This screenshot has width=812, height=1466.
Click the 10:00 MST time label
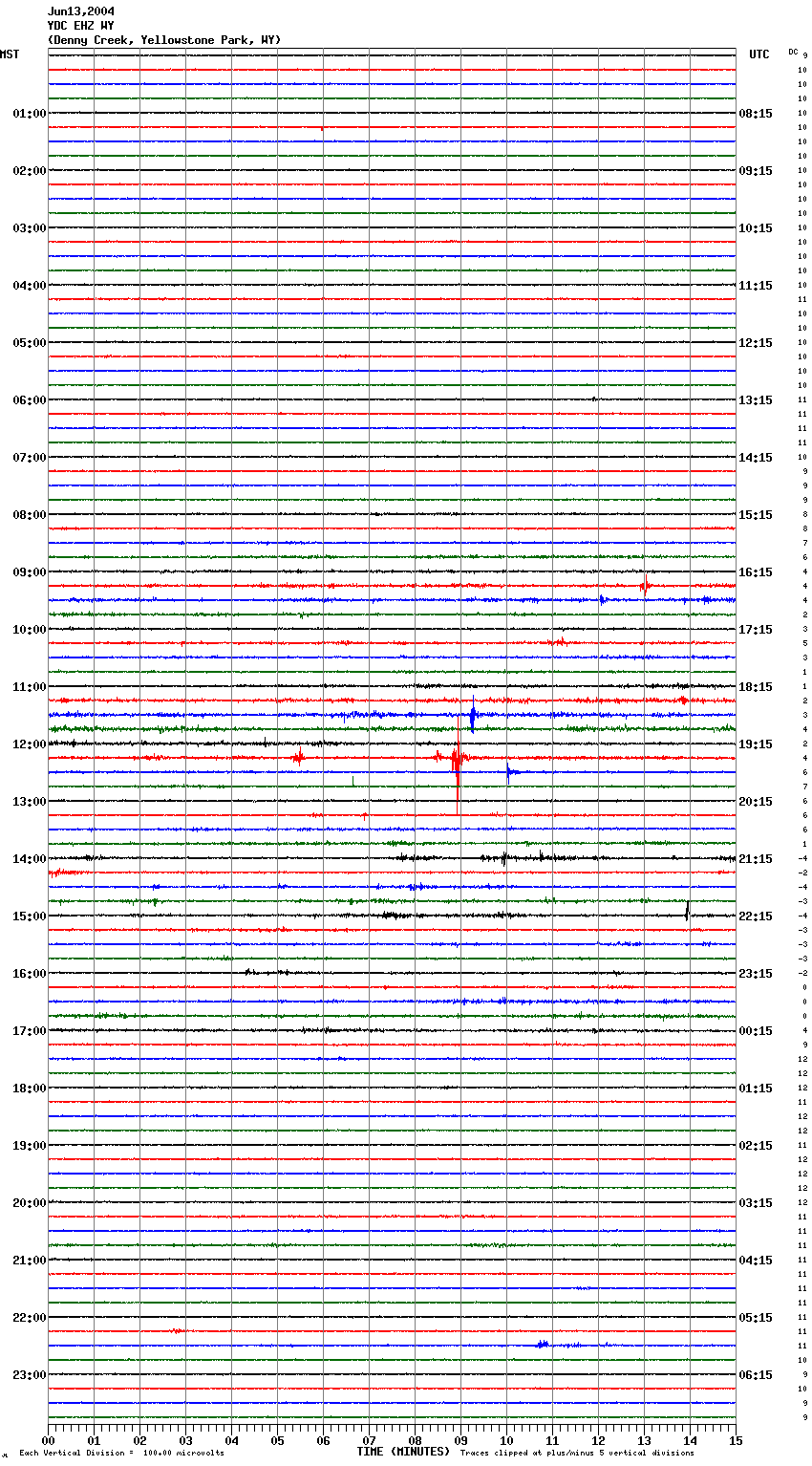tap(30, 630)
